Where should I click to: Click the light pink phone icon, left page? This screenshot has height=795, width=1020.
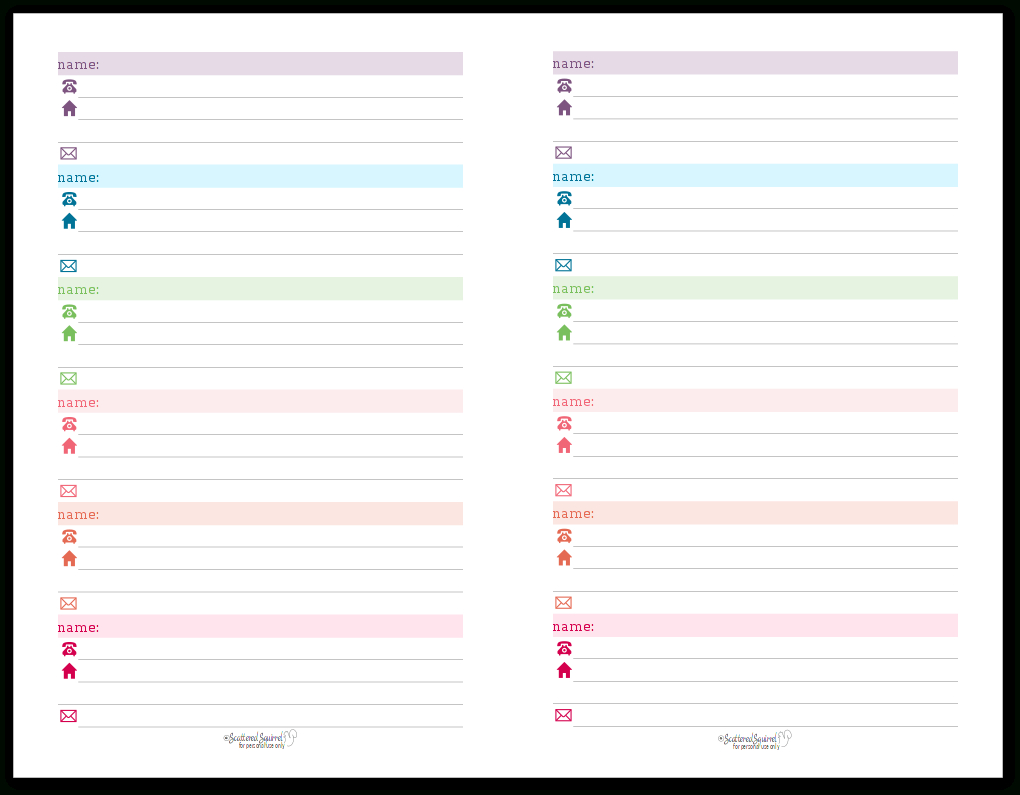[69, 424]
